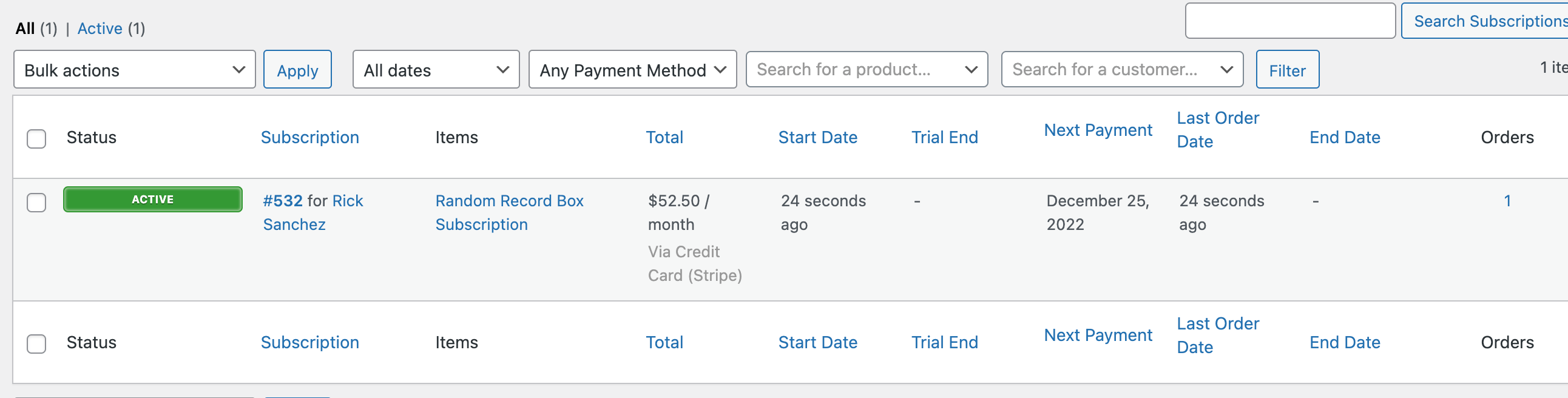The height and width of the screenshot is (398, 1568).
Task: Click the 'December 25, 2022' next payment cell
Action: pyautogui.click(x=1098, y=213)
